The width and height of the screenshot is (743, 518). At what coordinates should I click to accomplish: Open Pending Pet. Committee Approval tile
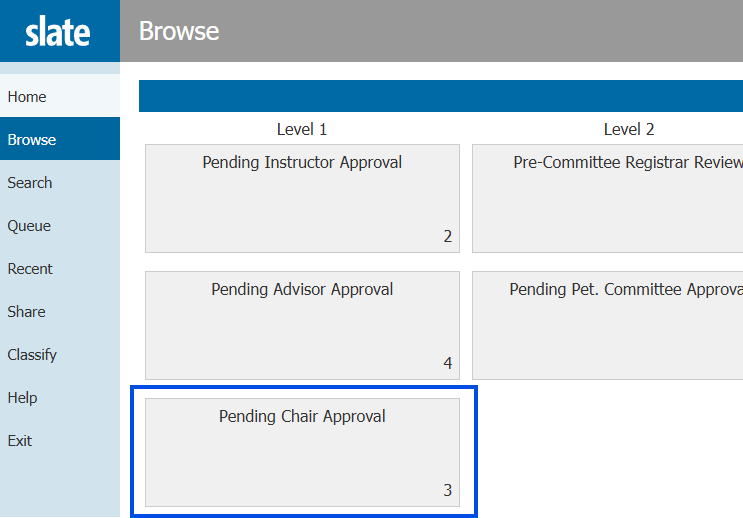(x=607, y=325)
